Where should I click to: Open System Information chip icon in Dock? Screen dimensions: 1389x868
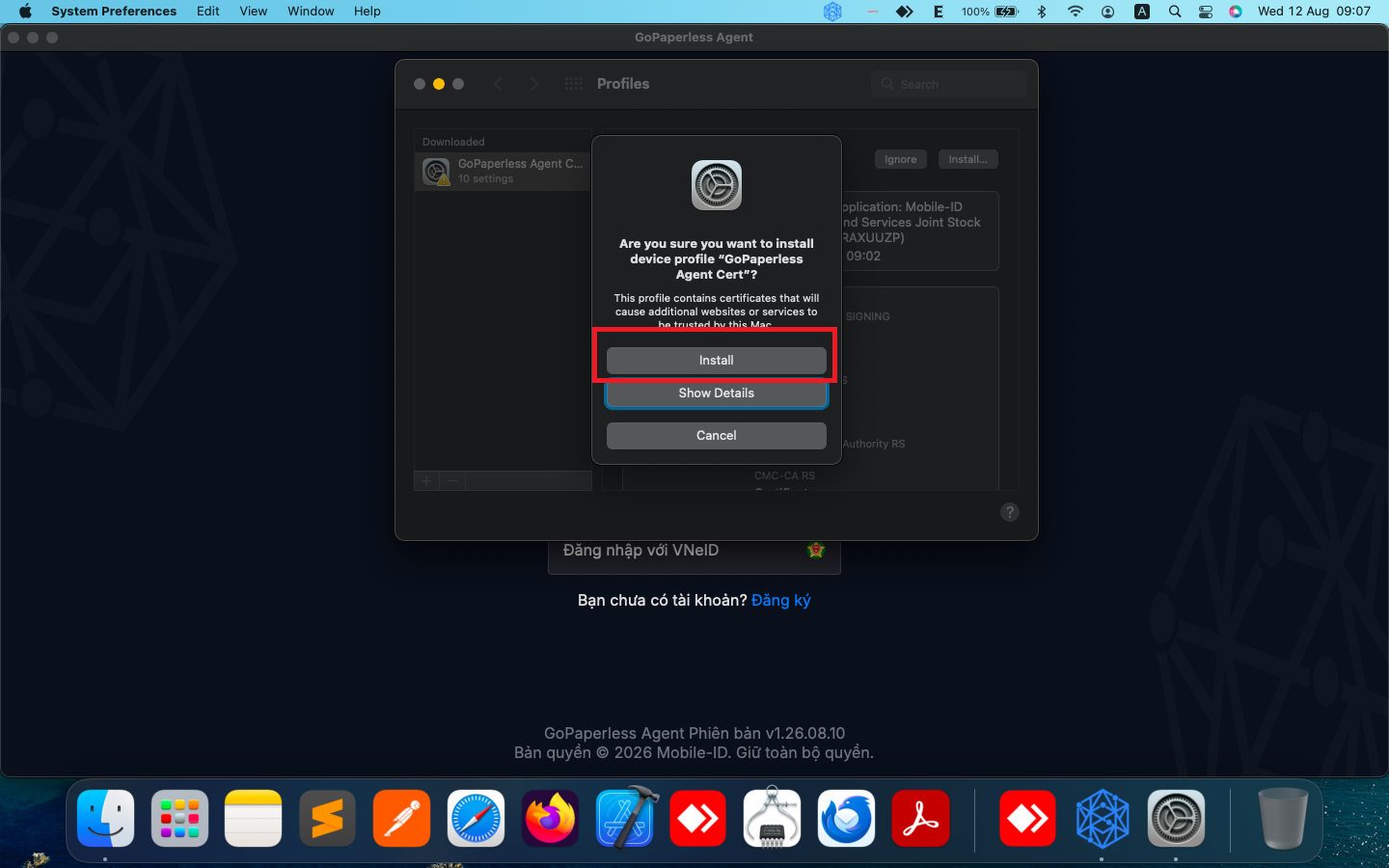pyautogui.click(x=772, y=819)
